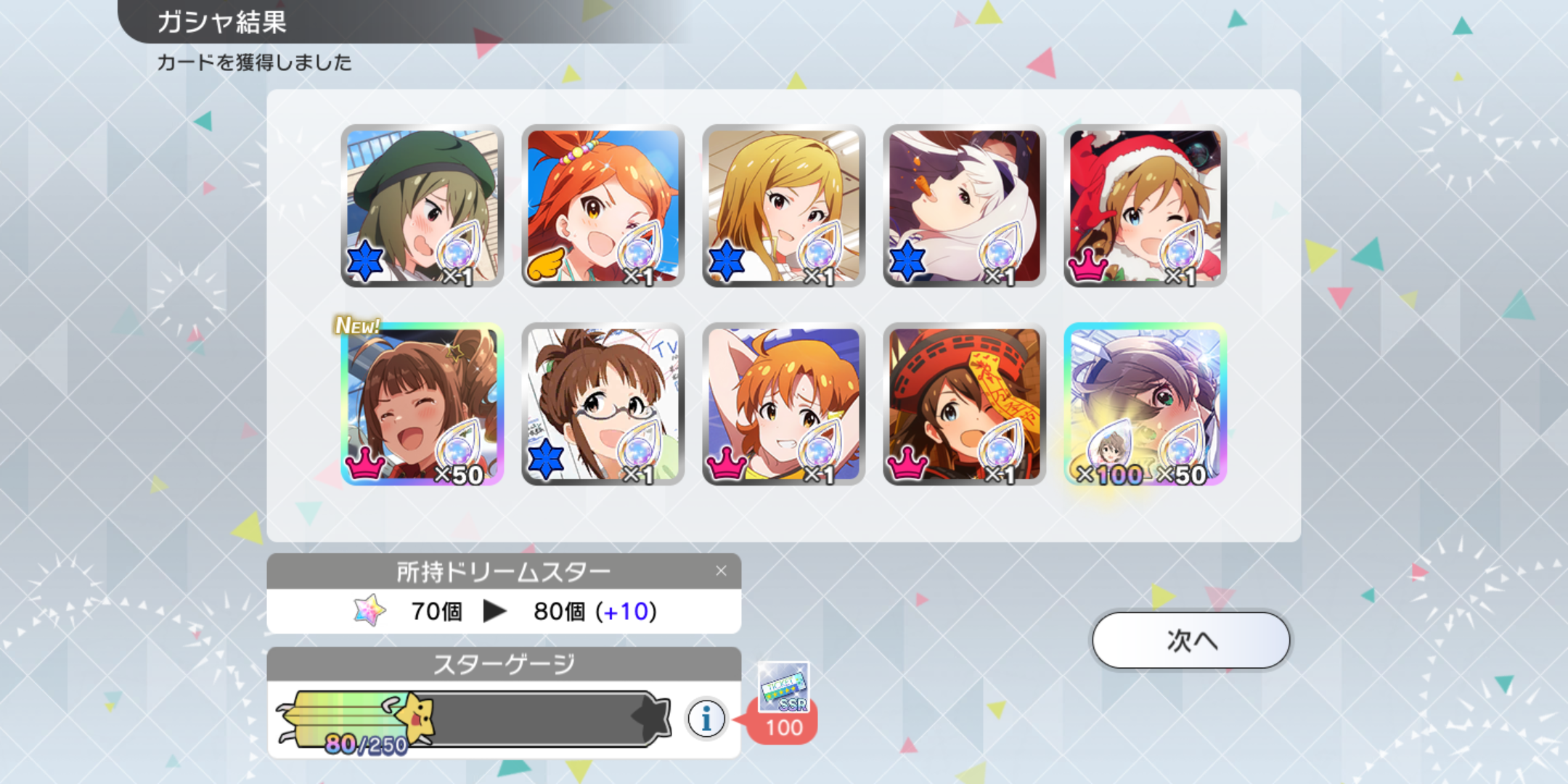
Task: Select the rainbow-framed ×100 ×50 card
Action: coord(1145,404)
